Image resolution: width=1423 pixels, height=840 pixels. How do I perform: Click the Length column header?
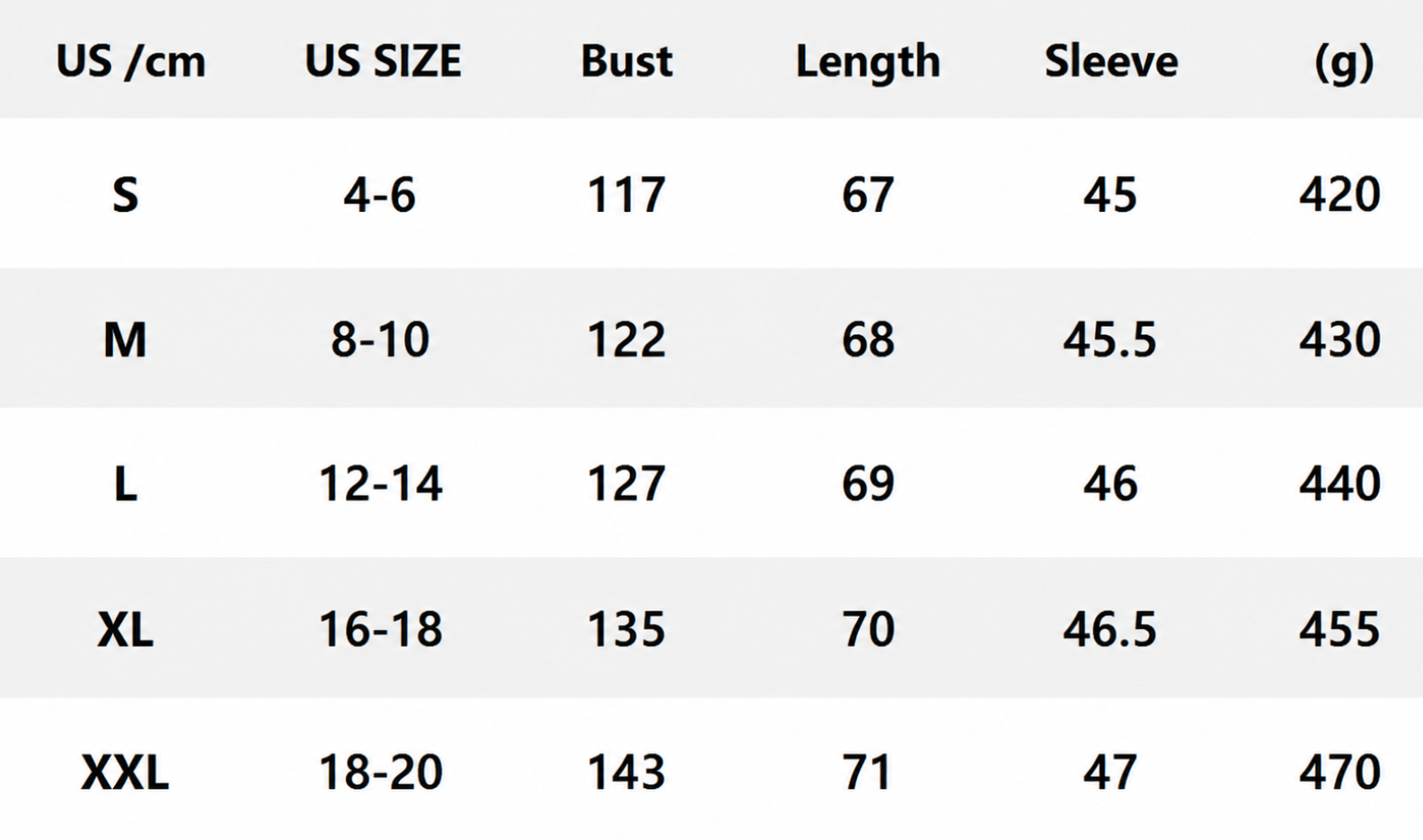click(868, 63)
